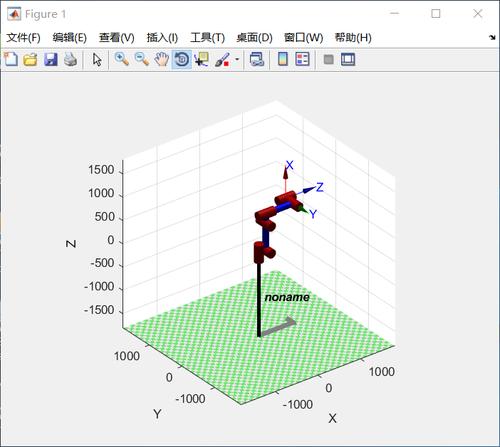Select the Pan hand tool
500x447 pixels.
point(162,60)
